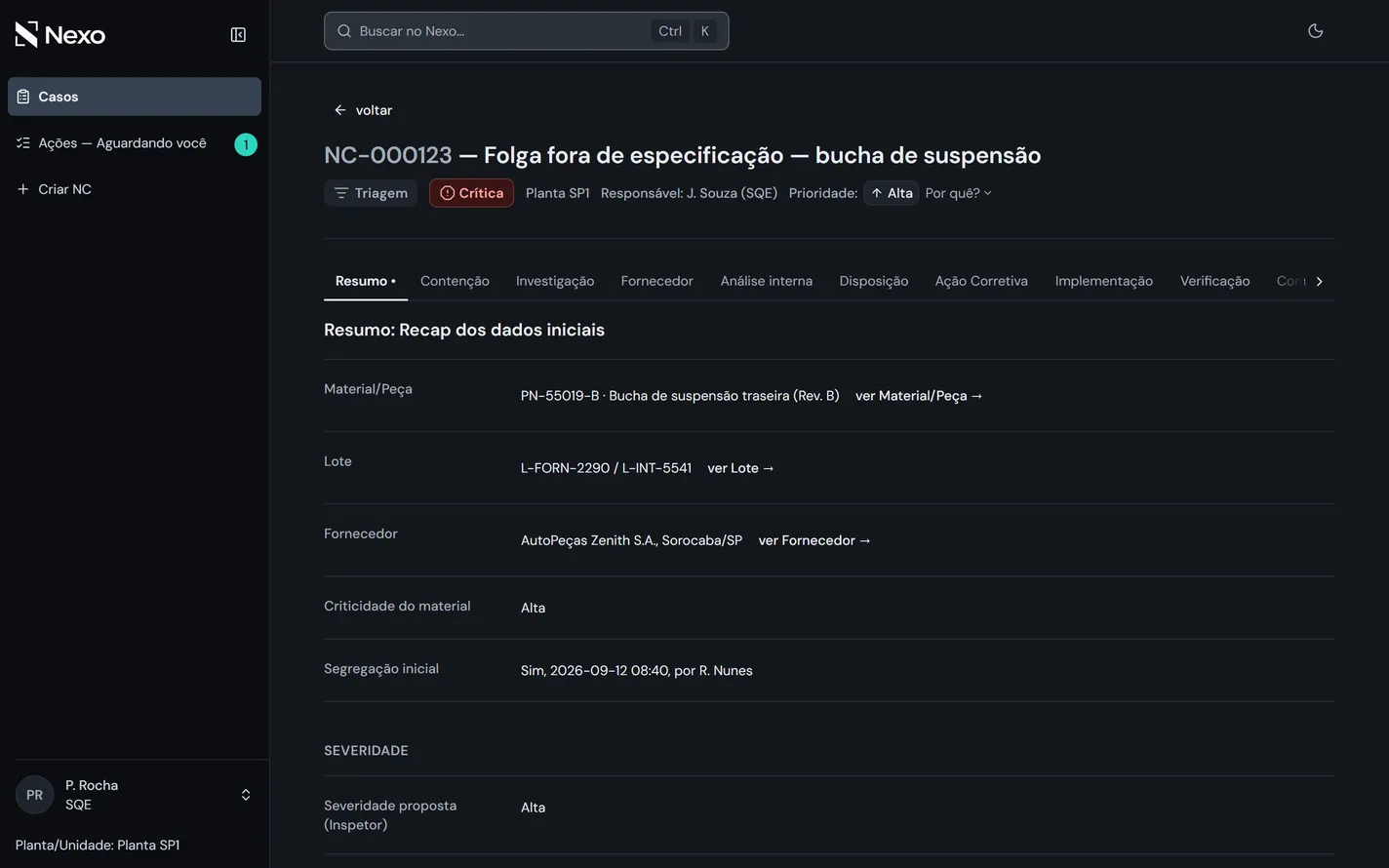Focus the Buscar no Nexo search field

(526, 31)
